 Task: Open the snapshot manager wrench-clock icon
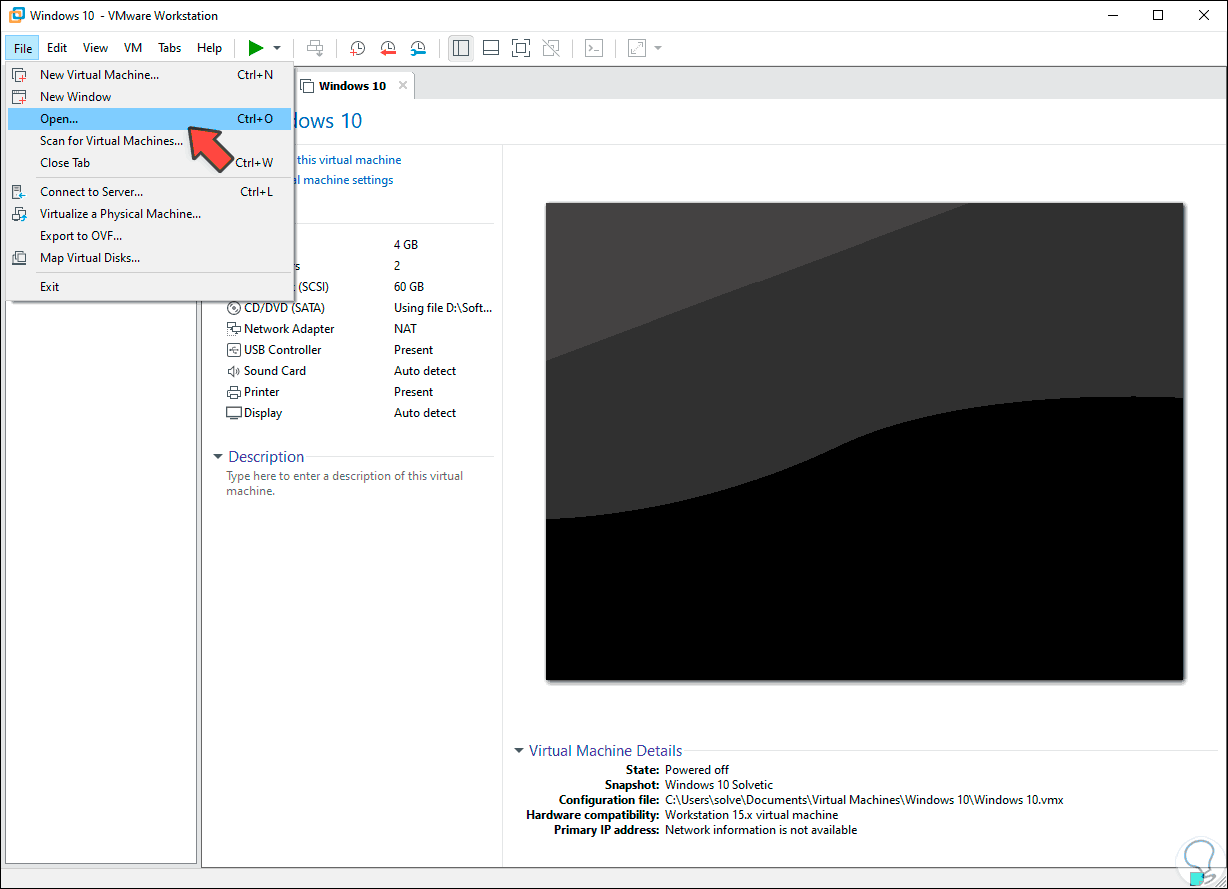click(x=419, y=48)
